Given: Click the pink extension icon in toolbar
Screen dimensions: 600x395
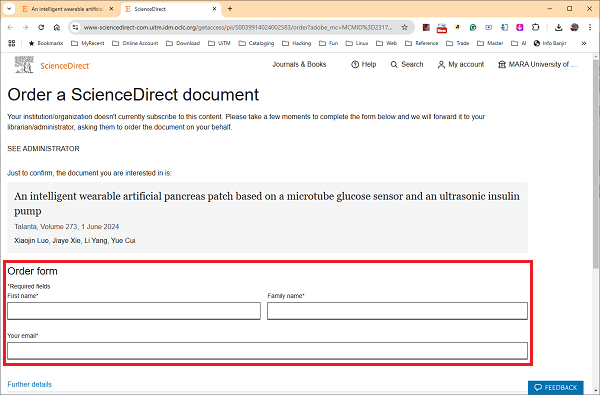Looking at the screenshot, I should [x=519, y=28].
